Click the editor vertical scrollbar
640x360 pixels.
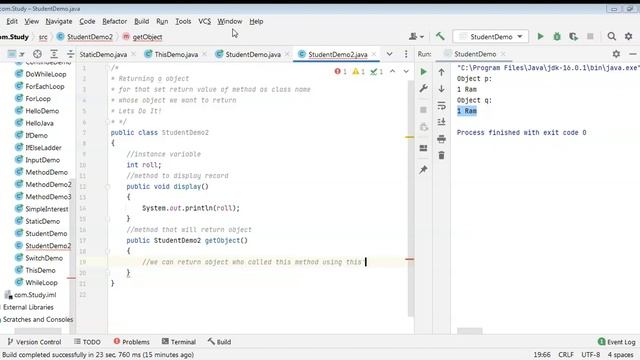click(411, 198)
